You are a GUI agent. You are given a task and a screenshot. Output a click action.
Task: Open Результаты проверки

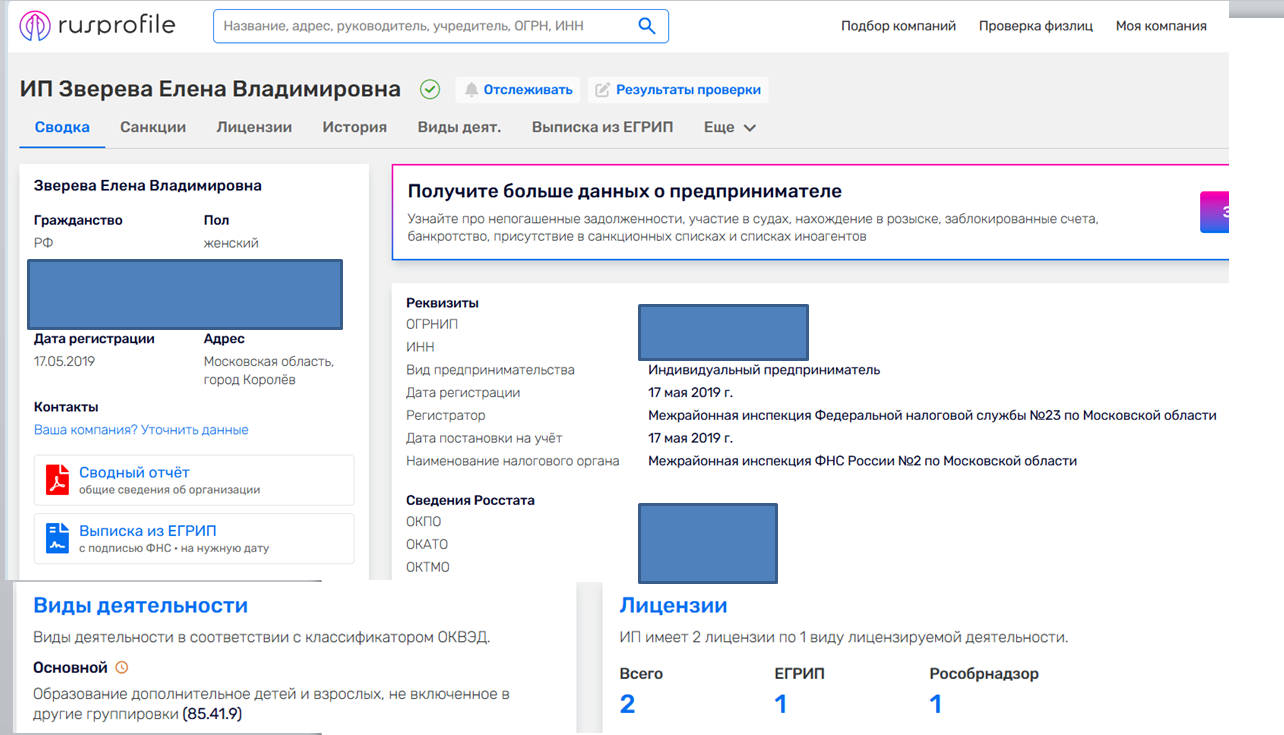tap(678, 90)
